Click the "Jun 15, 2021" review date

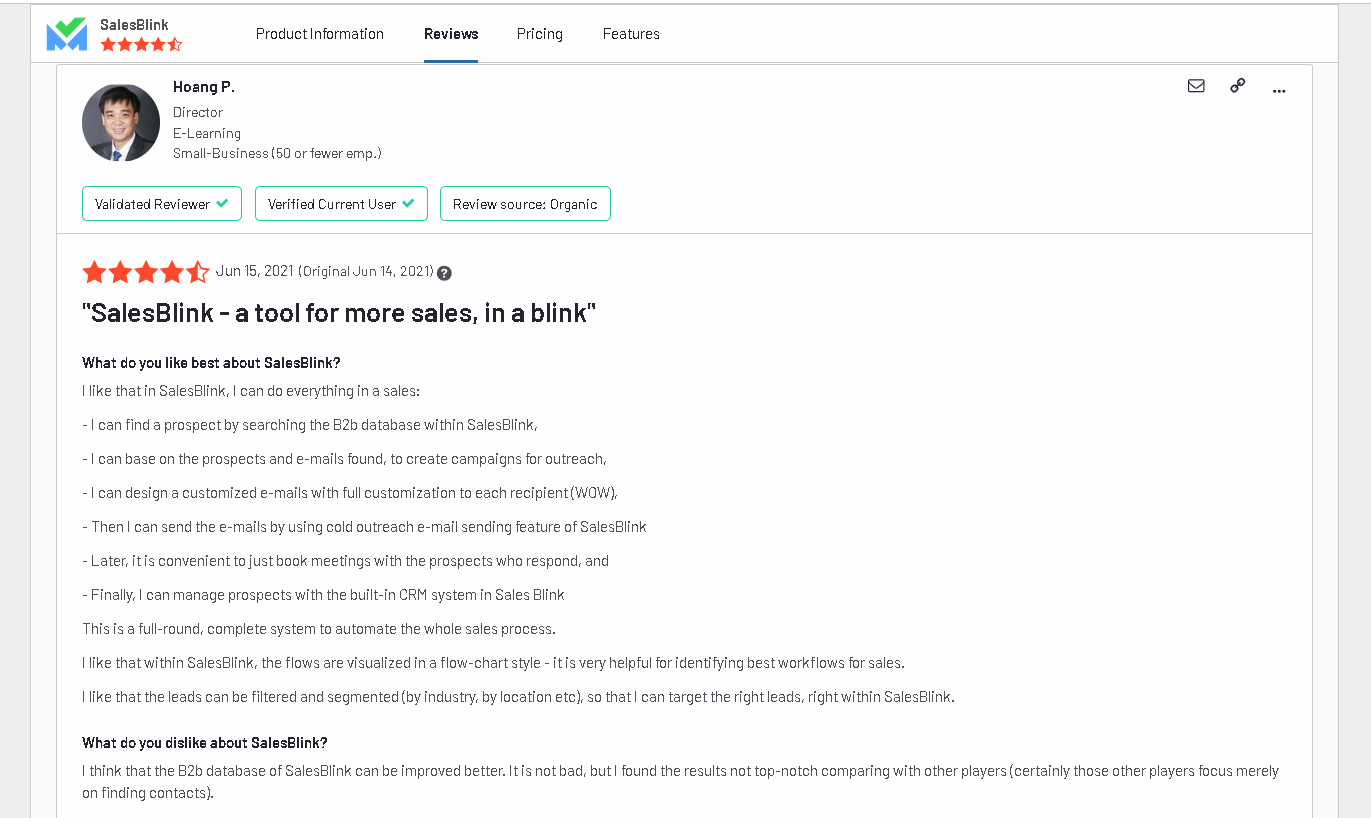pyautogui.click(x=255, y=271)
